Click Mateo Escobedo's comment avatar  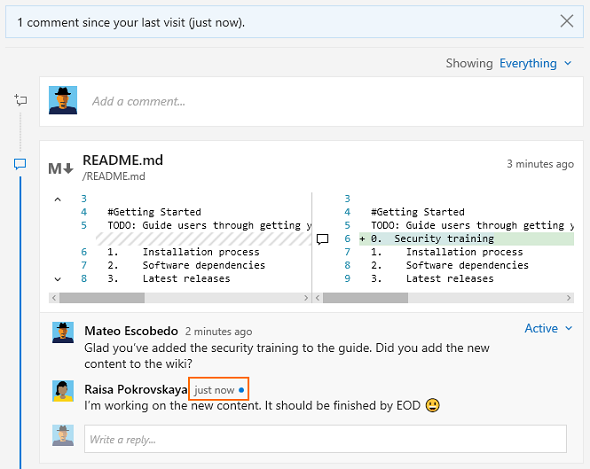point(63,332)
